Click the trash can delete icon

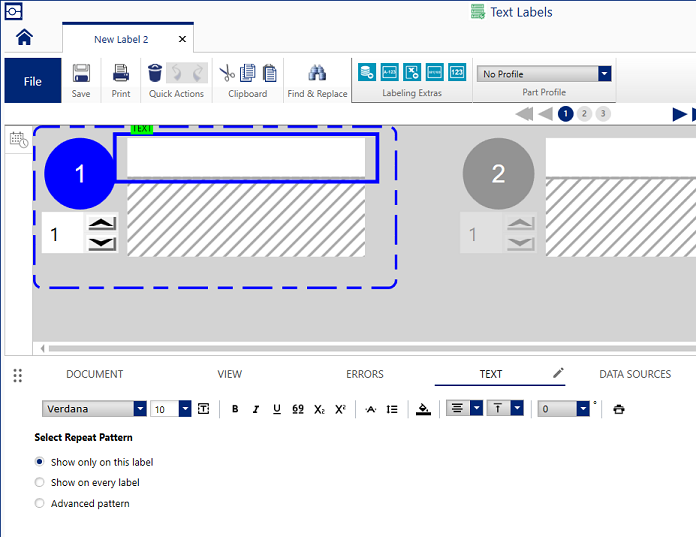(155, 73)
